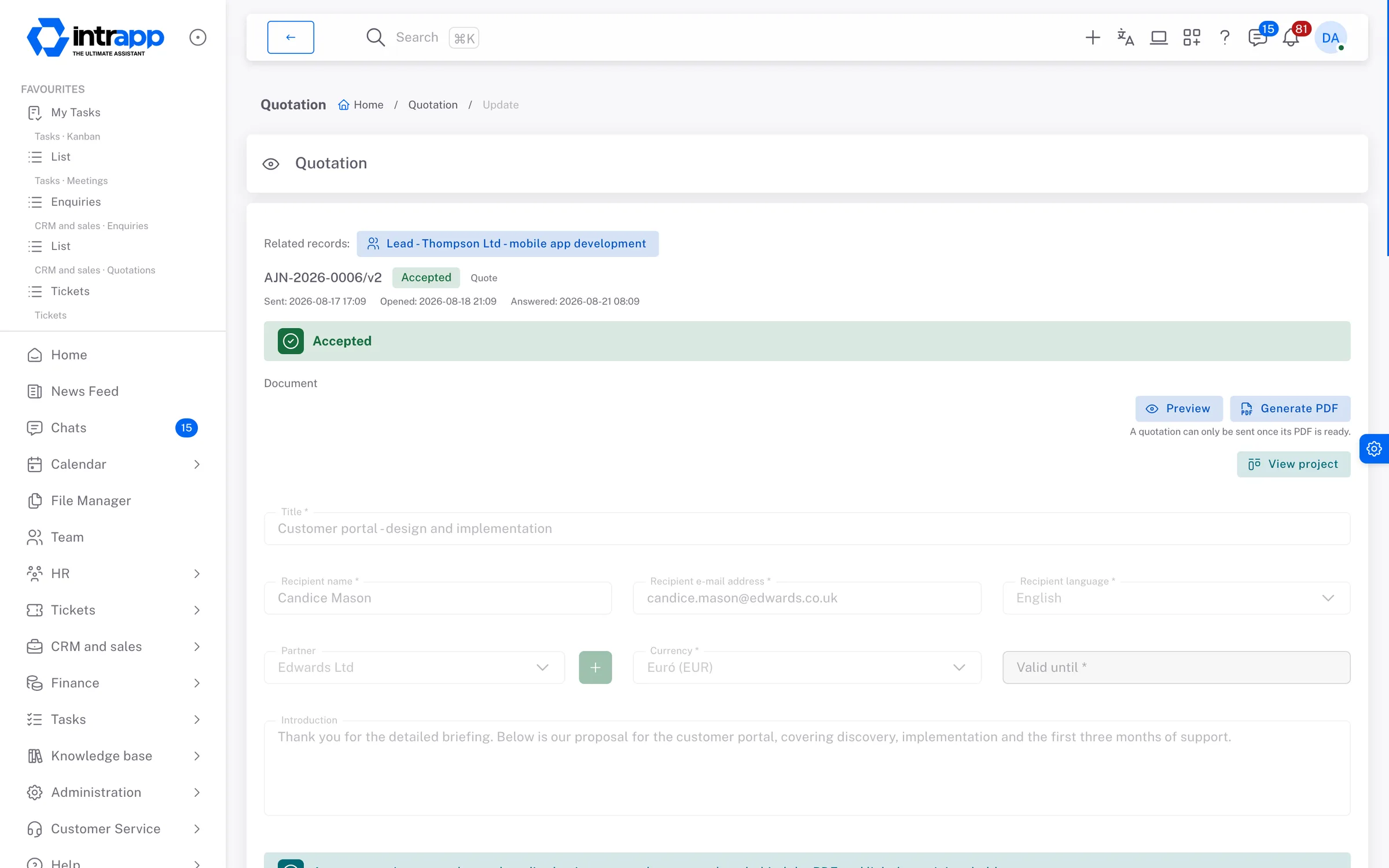Screen dimensions: 1389x868
Task: Click the Preview button
Action: click(x=1179, y=409)
